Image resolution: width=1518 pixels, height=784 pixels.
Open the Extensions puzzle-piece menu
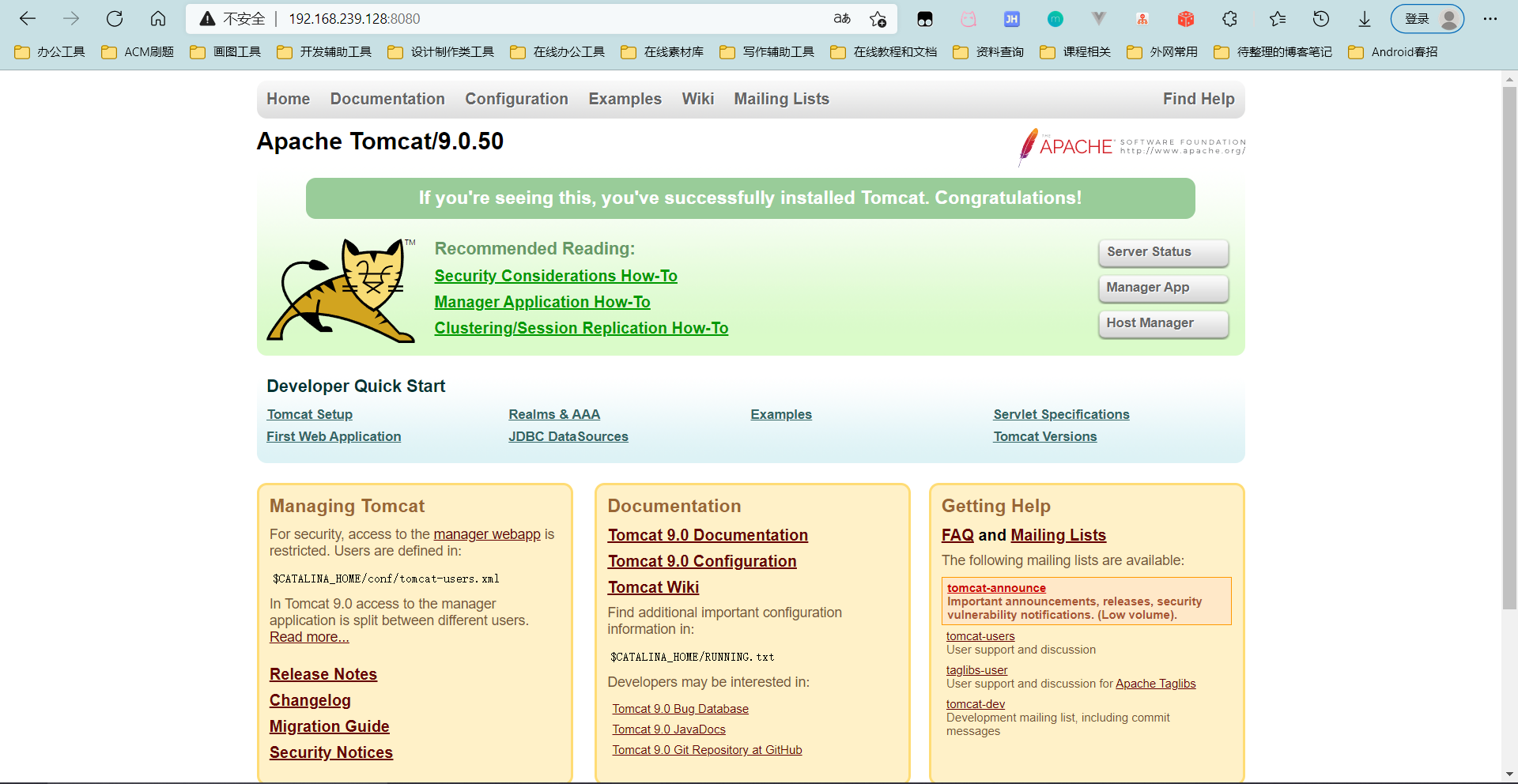click(1229, 19)
